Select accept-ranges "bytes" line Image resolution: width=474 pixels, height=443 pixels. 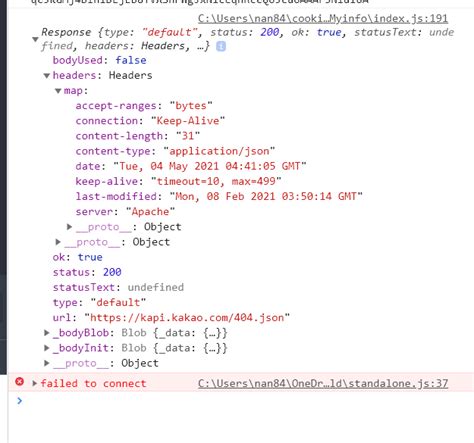coord(144,106)
